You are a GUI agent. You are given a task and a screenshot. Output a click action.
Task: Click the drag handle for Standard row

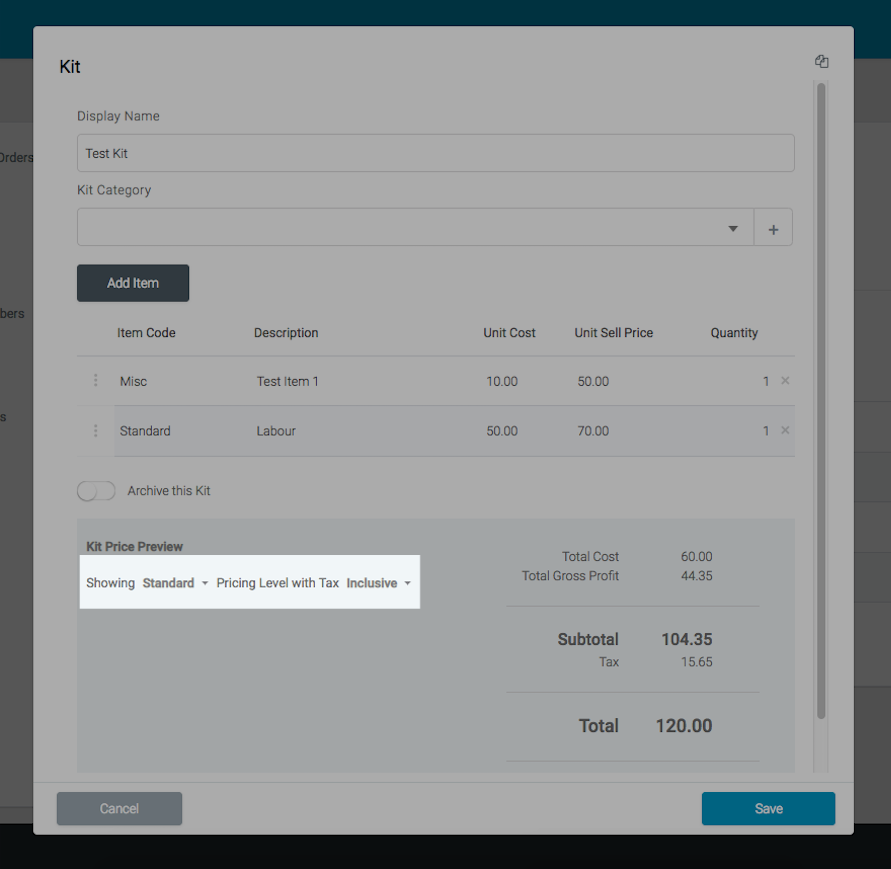(x=96, y=431)
